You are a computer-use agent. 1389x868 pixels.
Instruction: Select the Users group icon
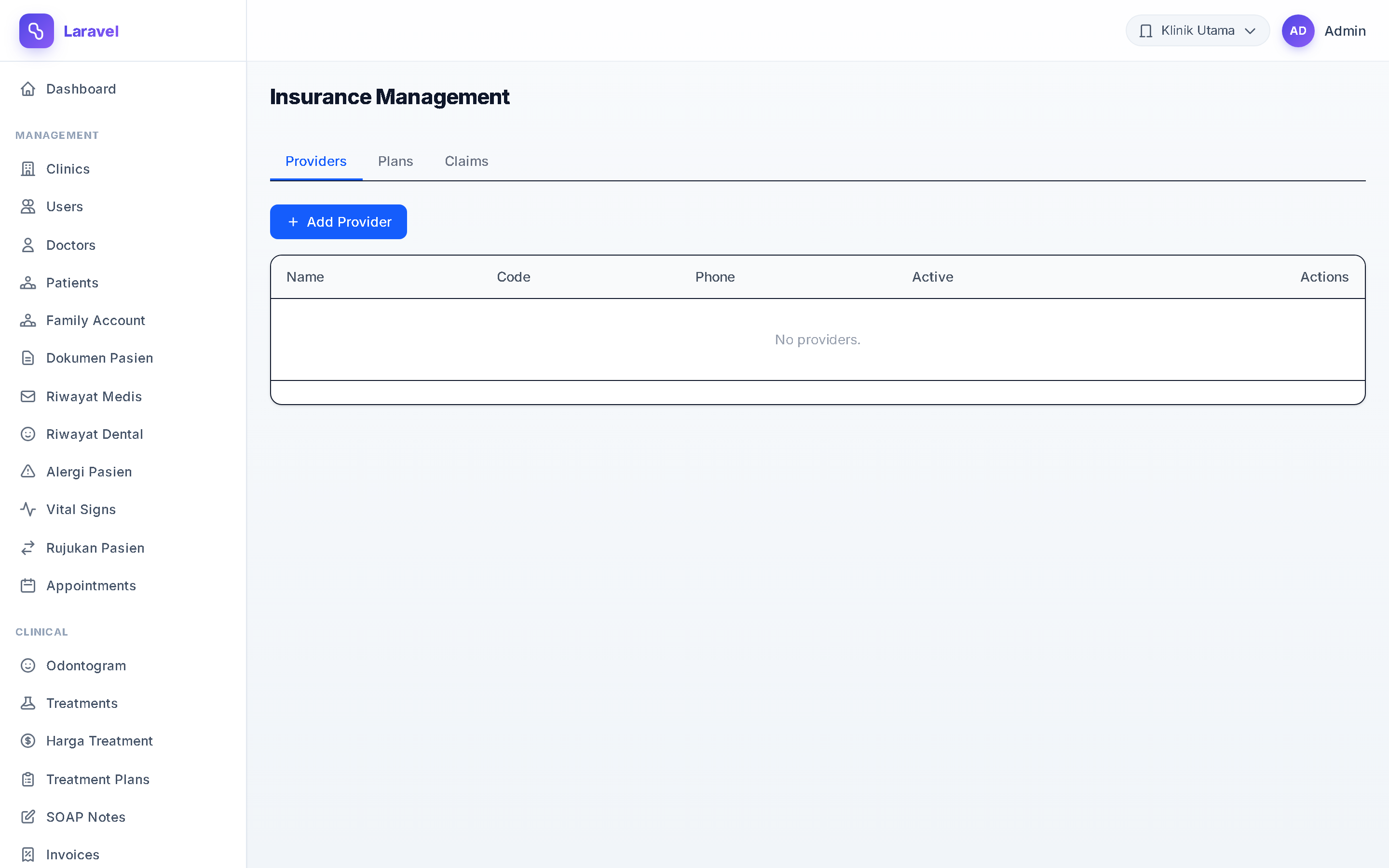[28, 207]
